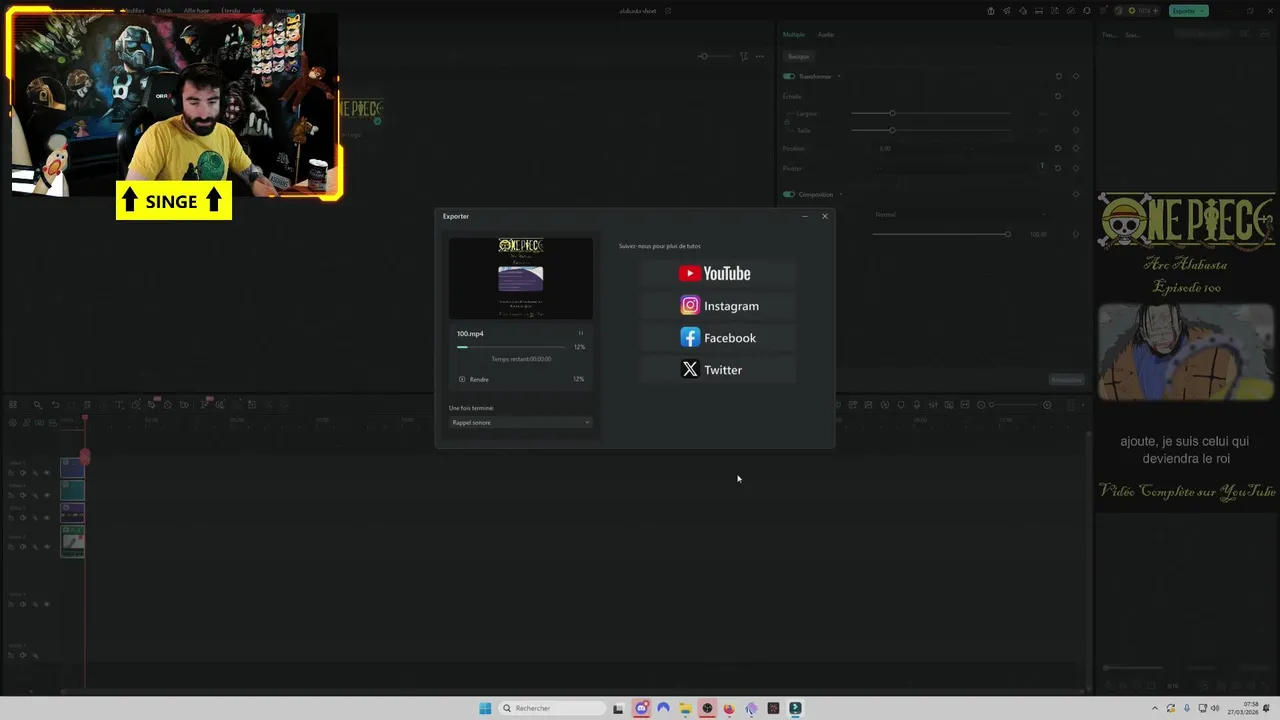
Task: Switch to the Multiple tab
Action: pyautogui.click(x=794, y=34)
